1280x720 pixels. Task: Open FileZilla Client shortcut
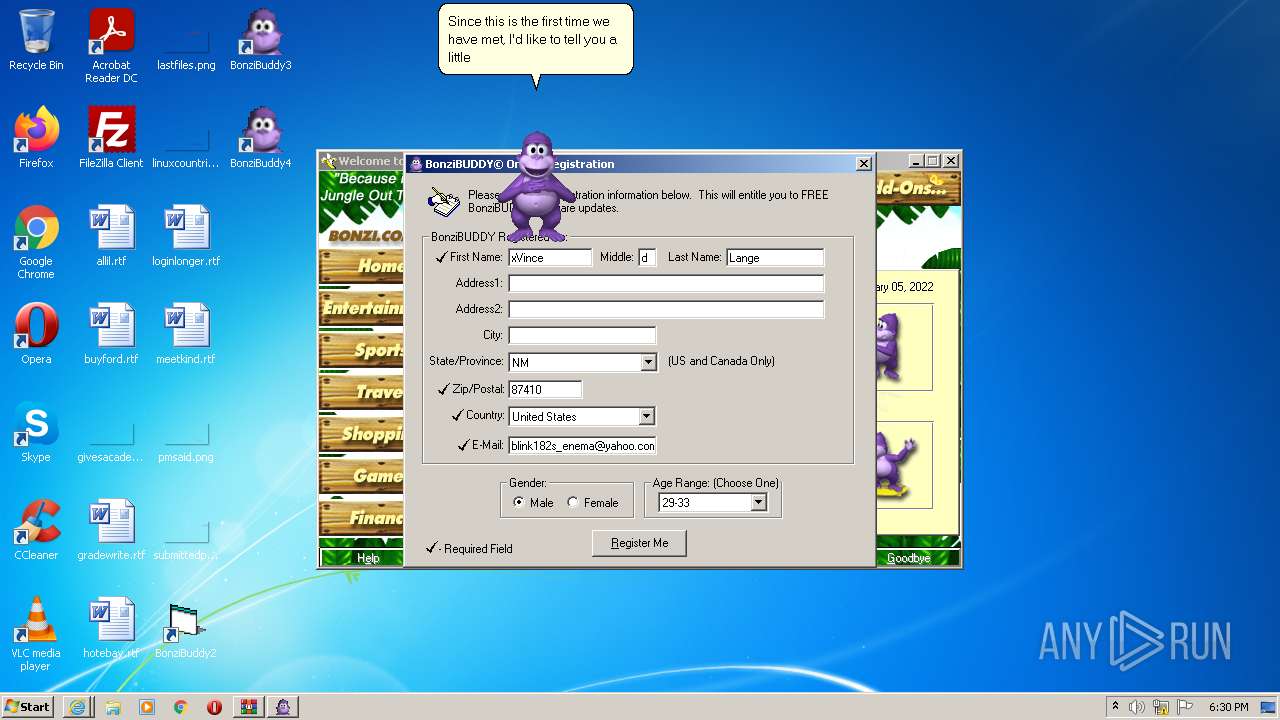point(111,138)
